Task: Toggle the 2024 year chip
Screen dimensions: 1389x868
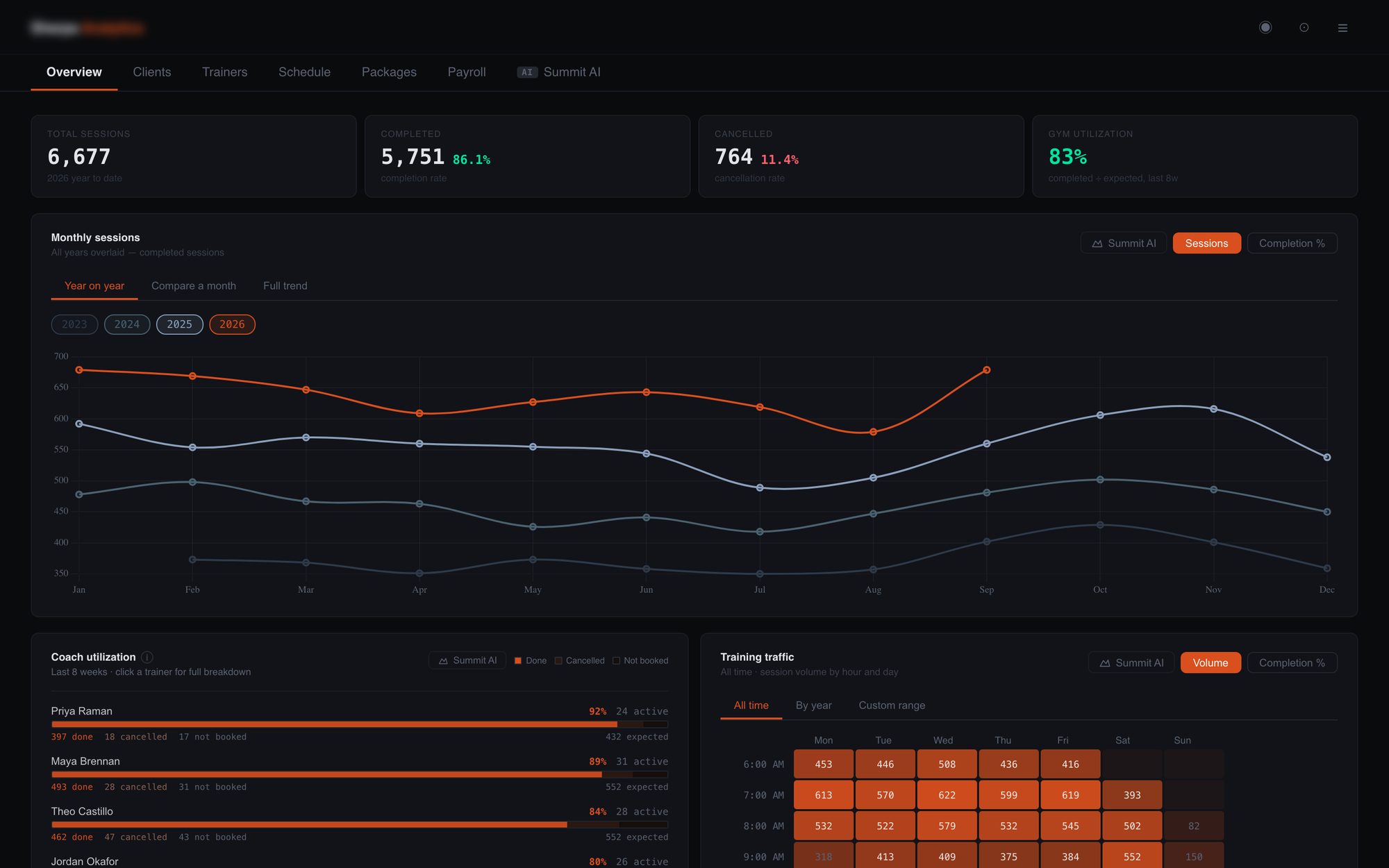Action: point(127,324)
